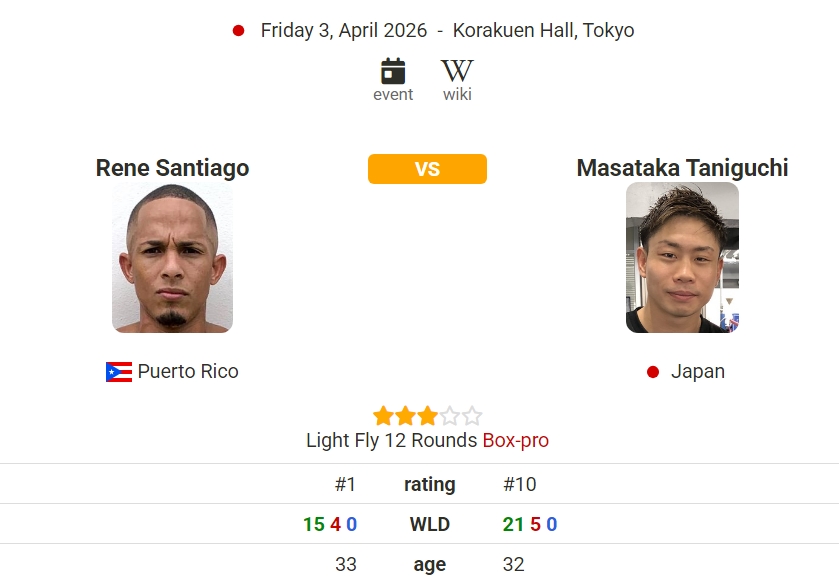The height and width of the screenshot is (582, 839).
Task: Click the WLD row label
Action: tap(430, 523)
